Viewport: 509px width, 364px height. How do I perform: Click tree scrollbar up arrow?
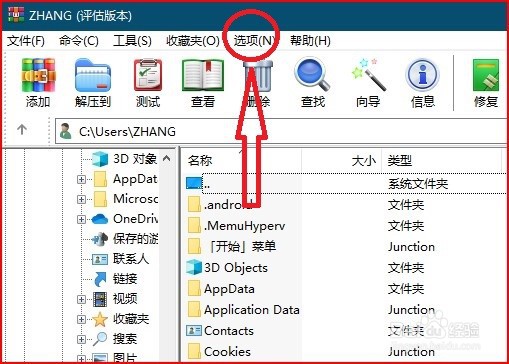167,159
